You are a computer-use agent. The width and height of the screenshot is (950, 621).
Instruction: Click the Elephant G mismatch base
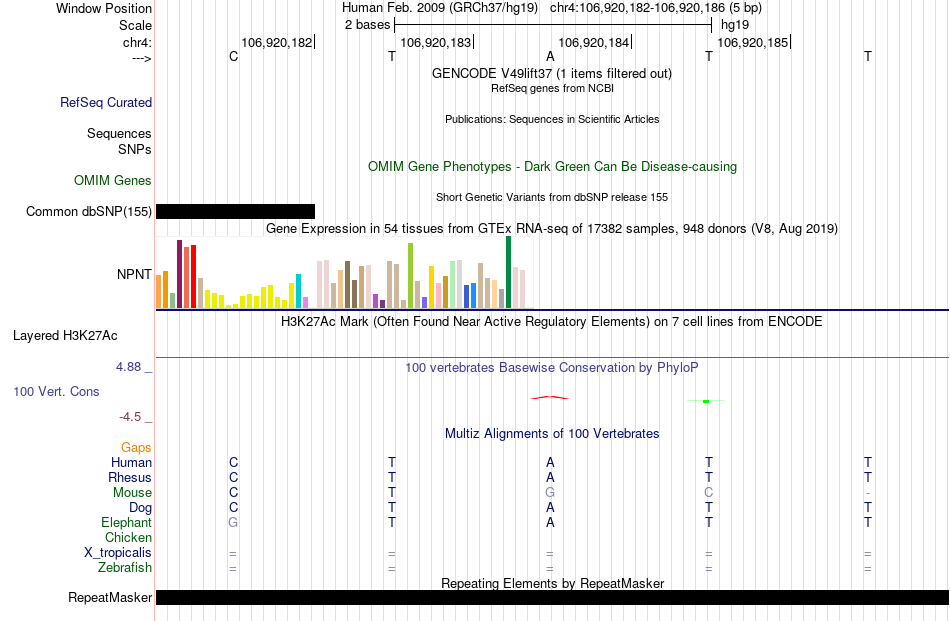click(233, 522)
